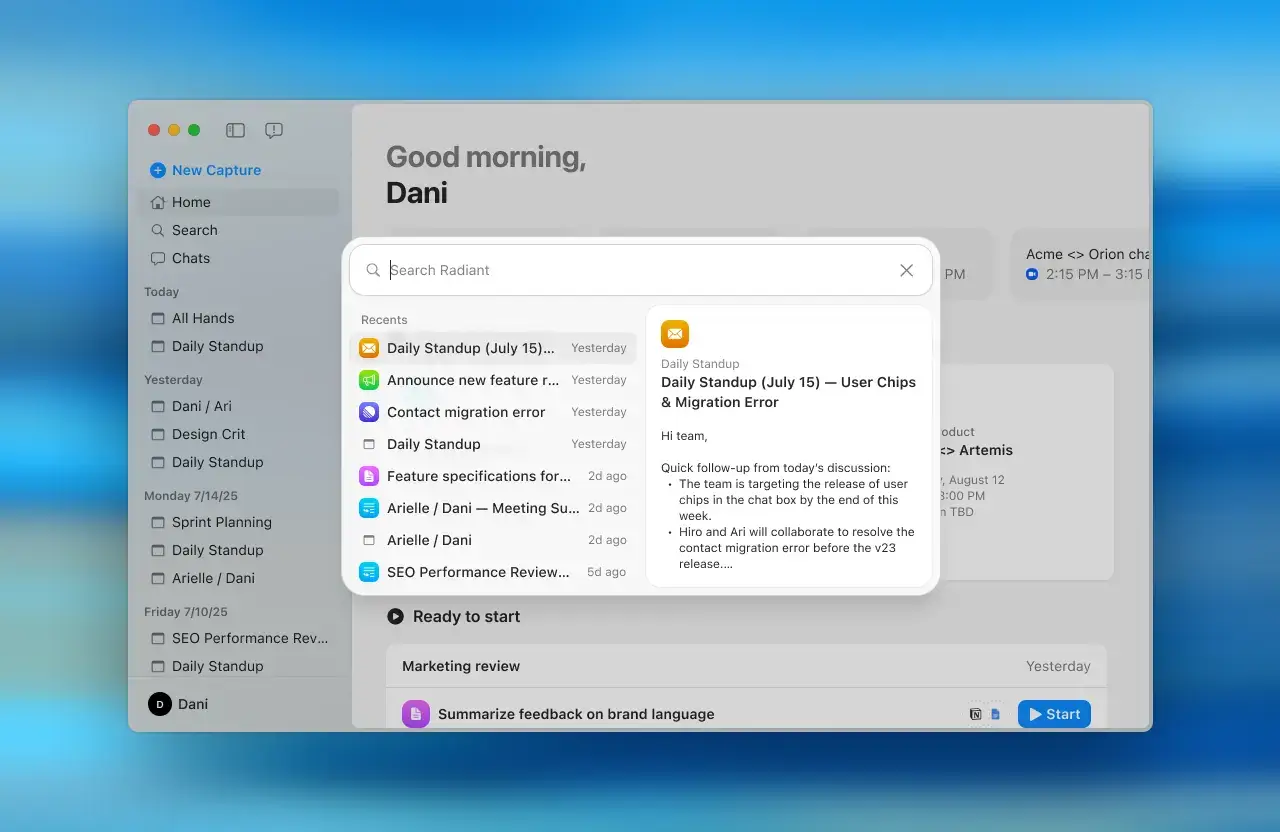Image resolution: width=1280 pixels, height=832 pixels.
Task: Toggle the sidebar visibility icon
Action: (234, 130)
